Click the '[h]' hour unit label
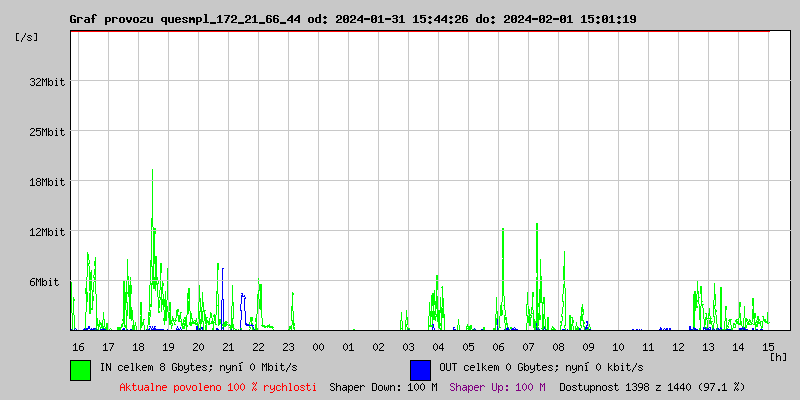 (x=779, y=356)
